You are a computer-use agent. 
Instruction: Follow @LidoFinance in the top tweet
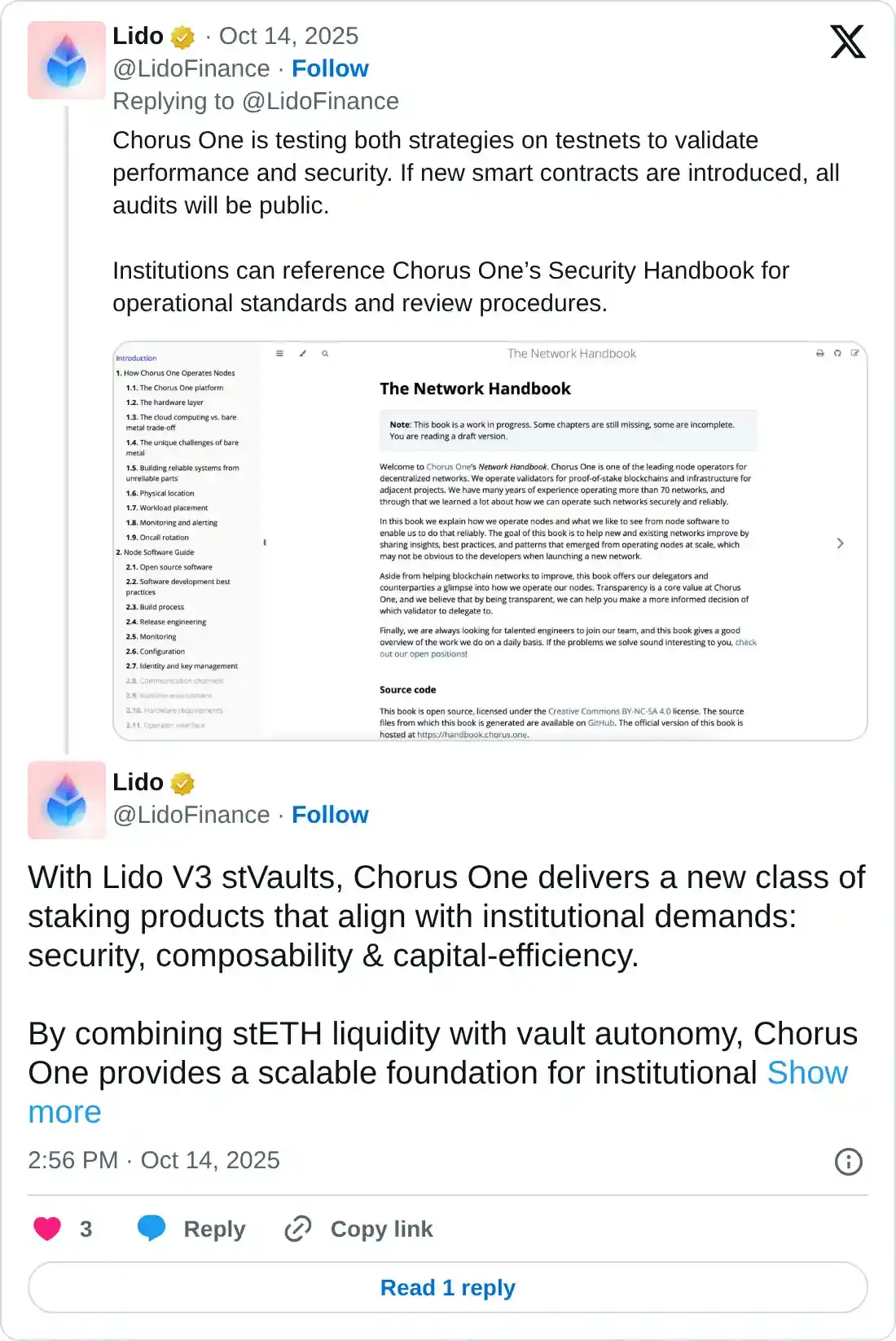click(x=330, y=68)
